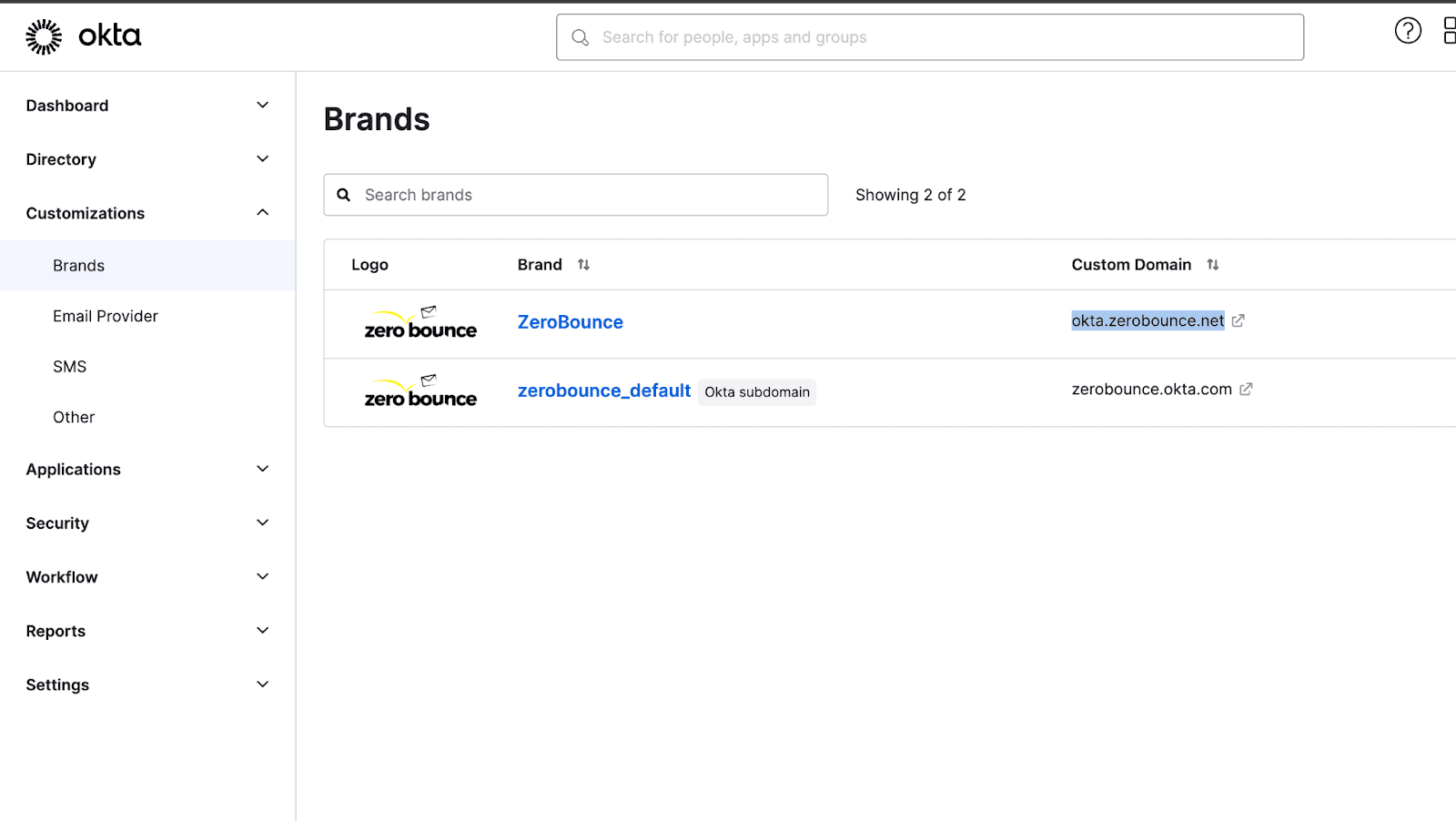This screenshot has height=822, width=1456.
Task: Open the help question mark icon
Action: (x=1408, y=30)
